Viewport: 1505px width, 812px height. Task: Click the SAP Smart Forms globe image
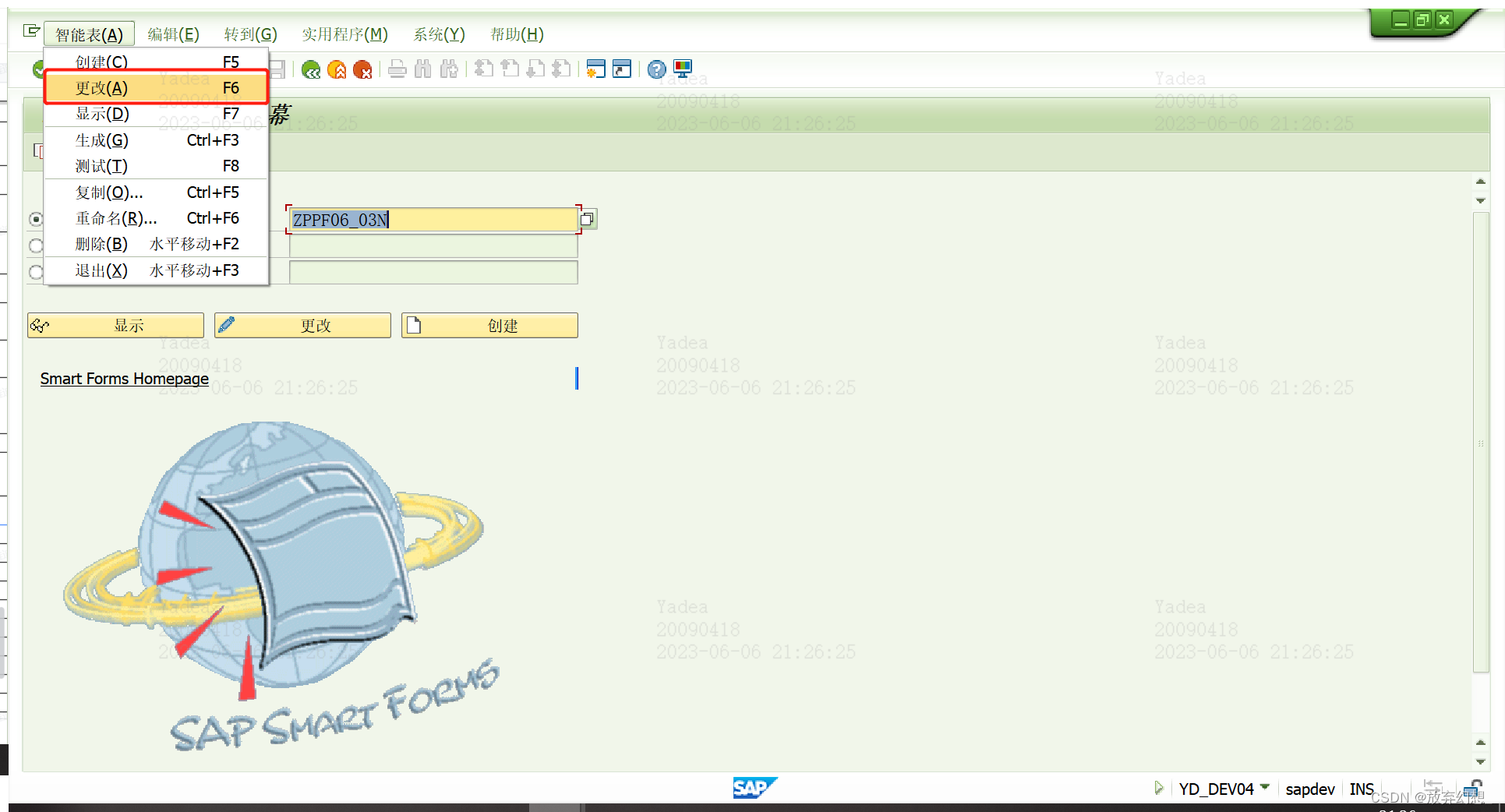pos(281,586)
